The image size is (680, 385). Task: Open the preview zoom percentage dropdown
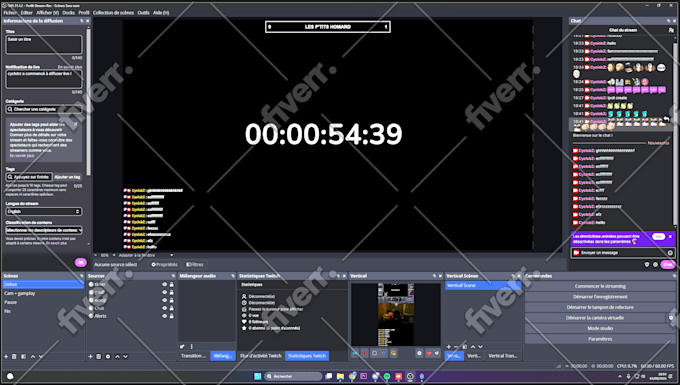pyautogui.click(x=105, y=255)
